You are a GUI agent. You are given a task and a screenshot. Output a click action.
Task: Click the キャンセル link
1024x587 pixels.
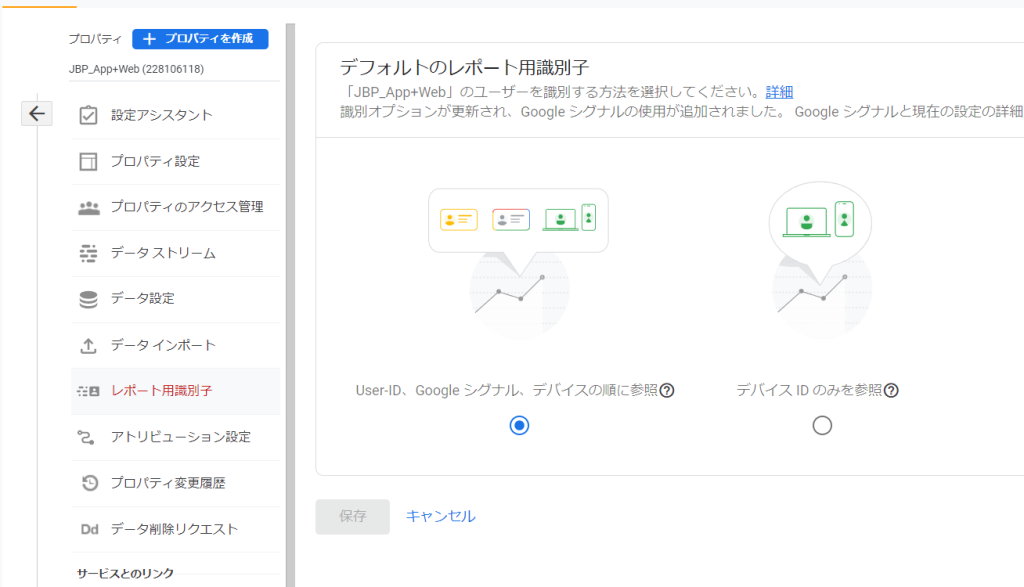(441, 516)
